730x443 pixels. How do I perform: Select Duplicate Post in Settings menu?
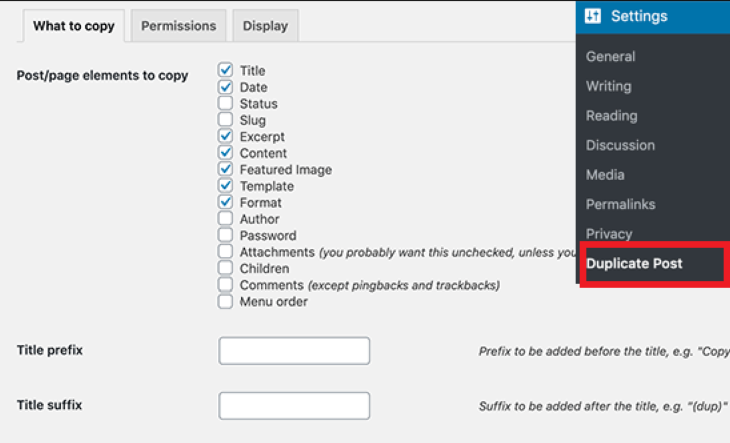634,264
